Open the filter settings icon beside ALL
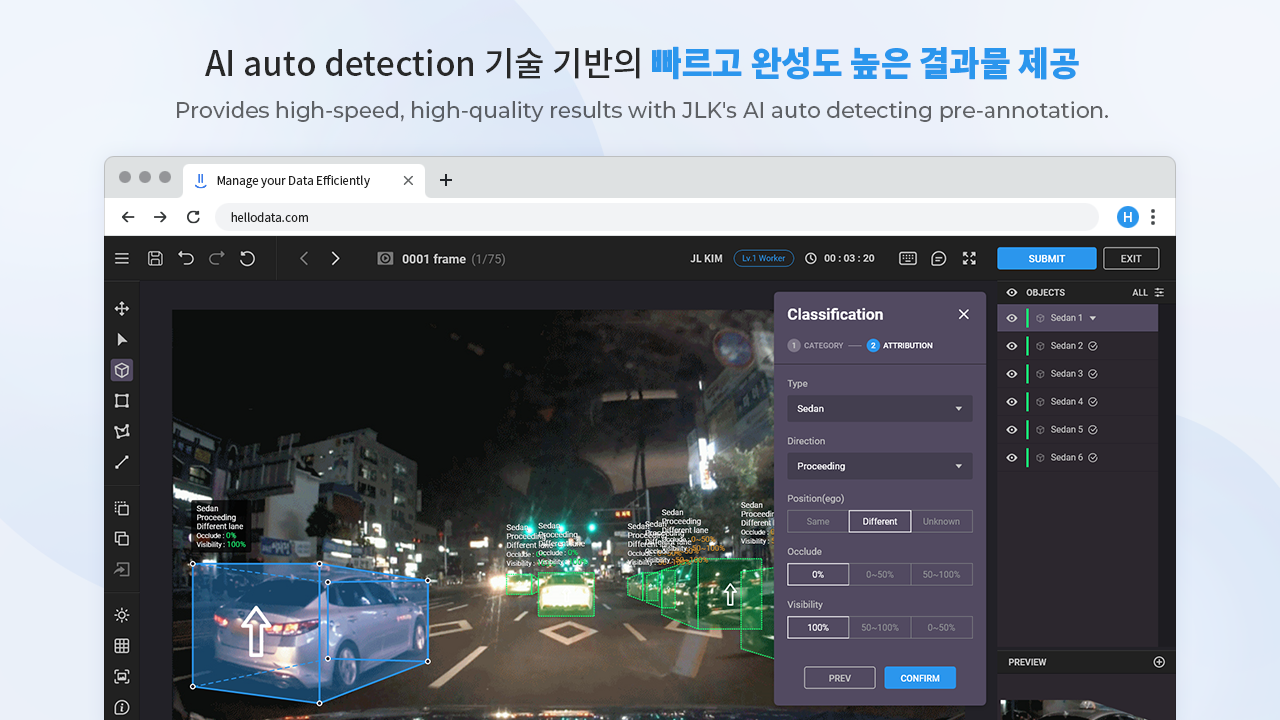 (1159, 293)
